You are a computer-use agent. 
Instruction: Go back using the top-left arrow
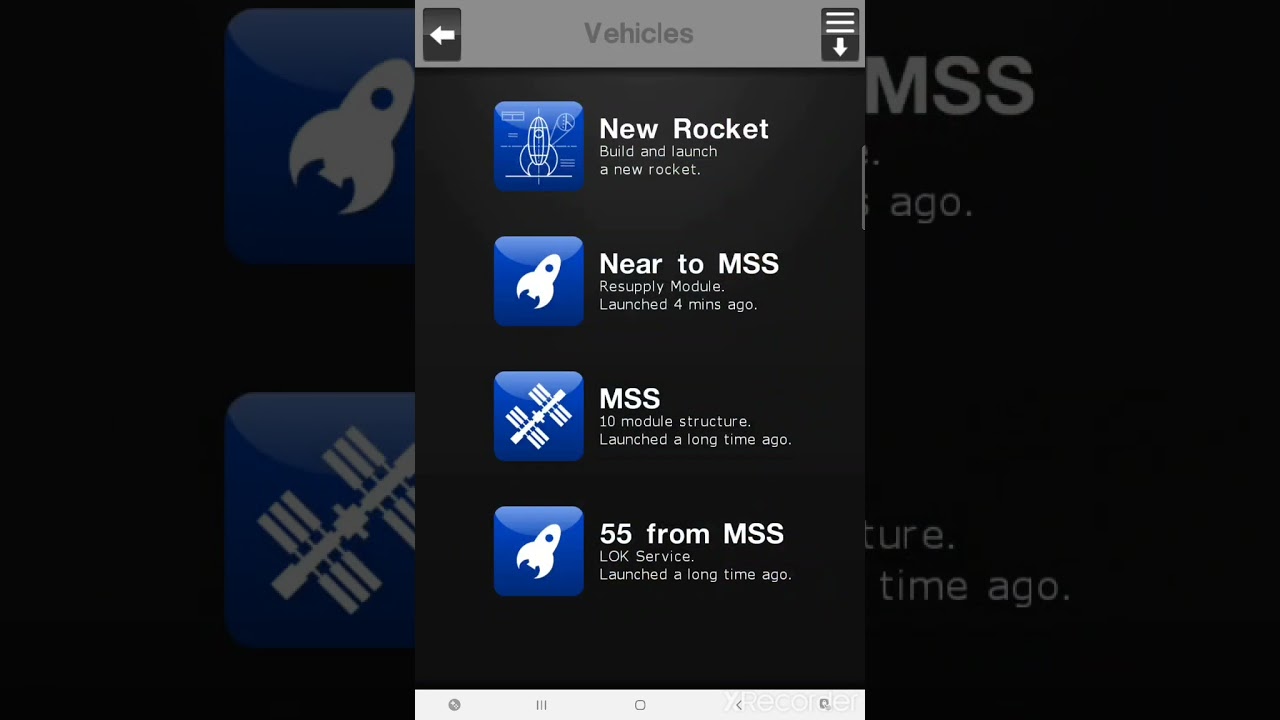pos(442,35)
